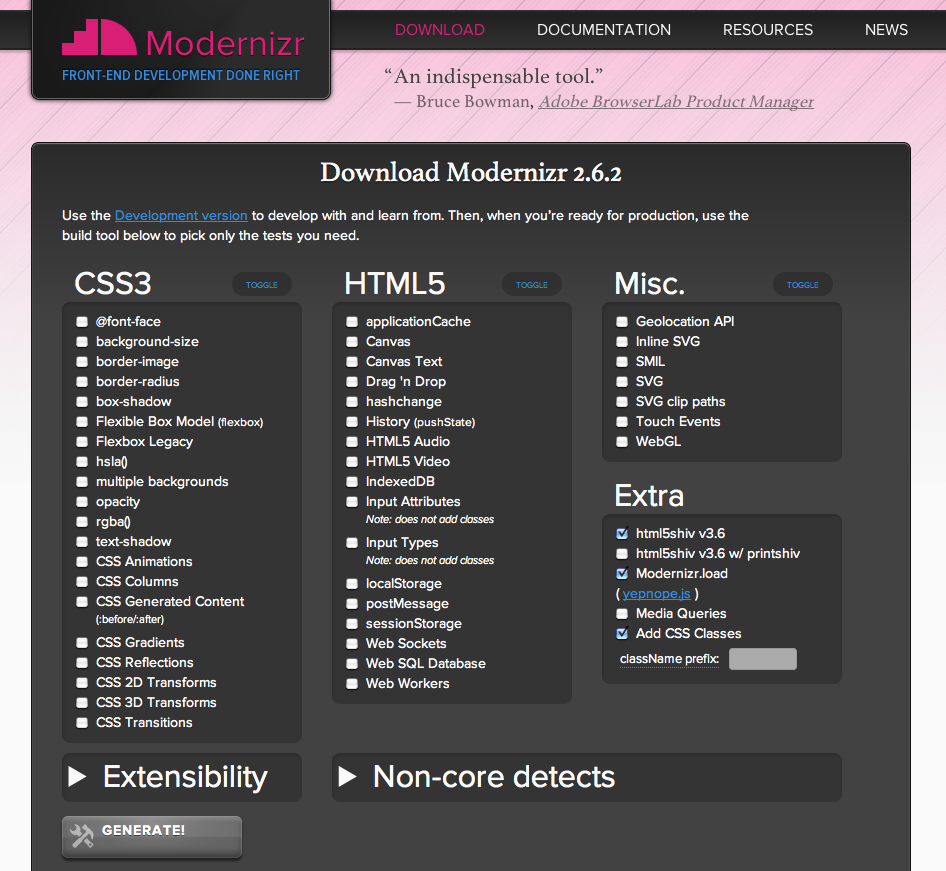Uncheck the Modernizr.load checkbox
This screenshot has width=946, height=871.
pos(622,574)
